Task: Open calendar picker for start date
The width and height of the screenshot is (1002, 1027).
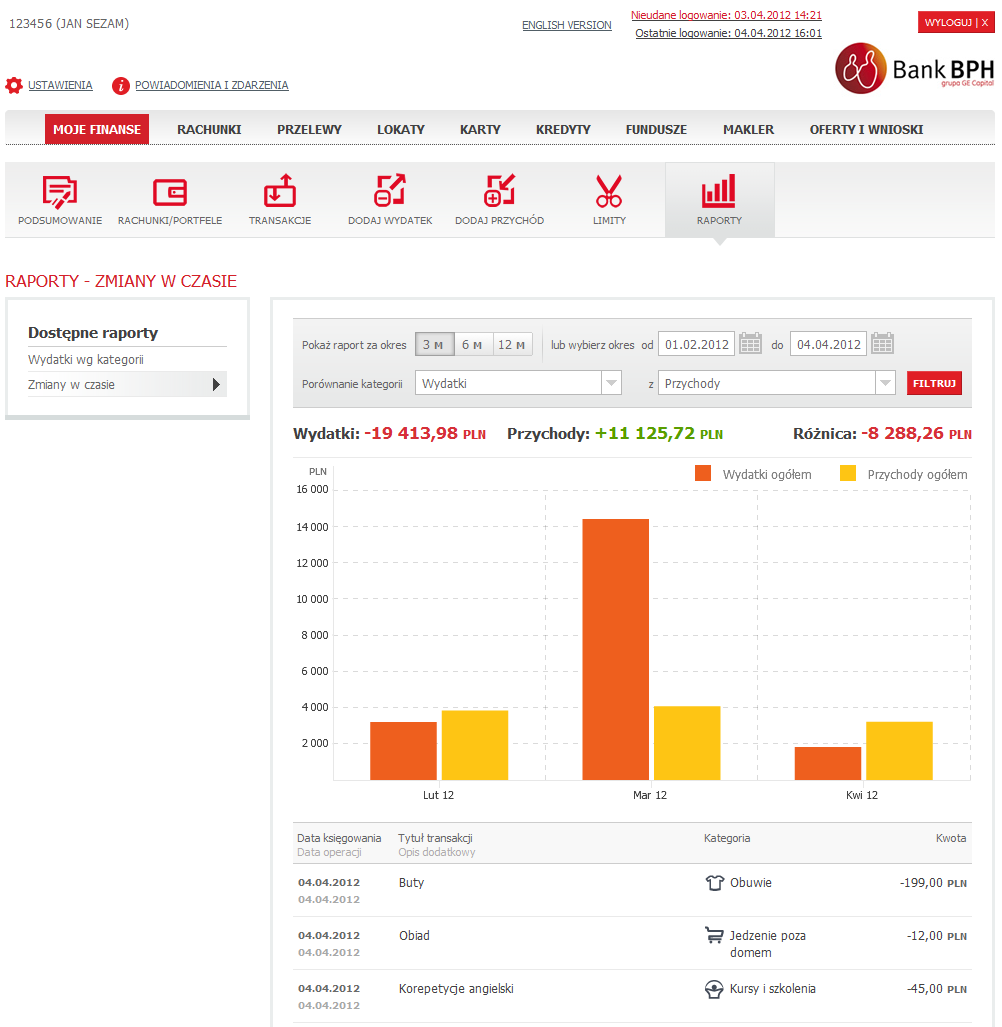Action: point(750,343)
